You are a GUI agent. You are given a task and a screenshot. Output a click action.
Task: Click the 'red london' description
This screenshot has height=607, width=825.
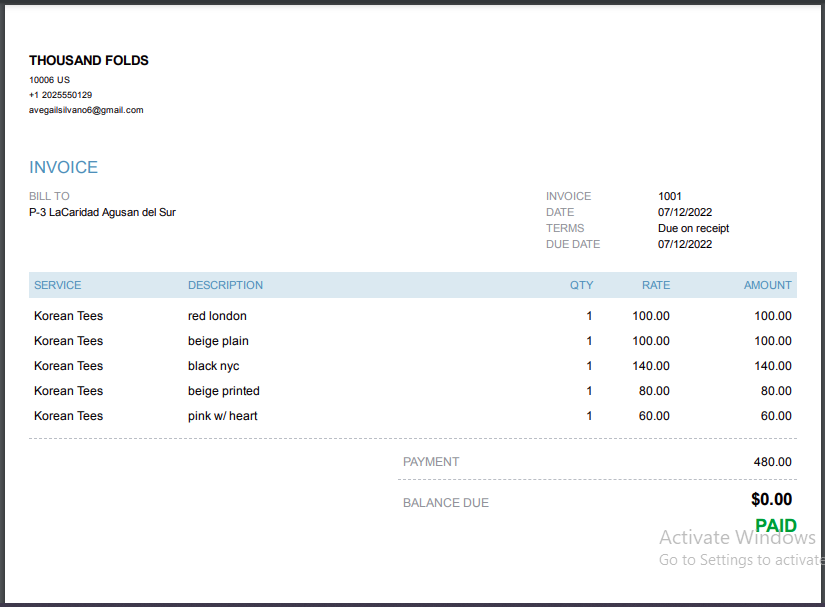click(217, 316)
